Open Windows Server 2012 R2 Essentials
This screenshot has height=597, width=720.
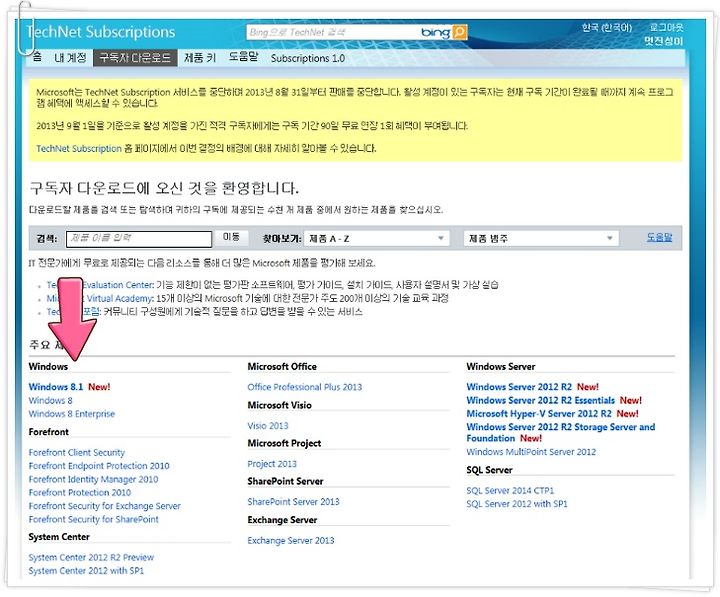click(x=540, y=400)
